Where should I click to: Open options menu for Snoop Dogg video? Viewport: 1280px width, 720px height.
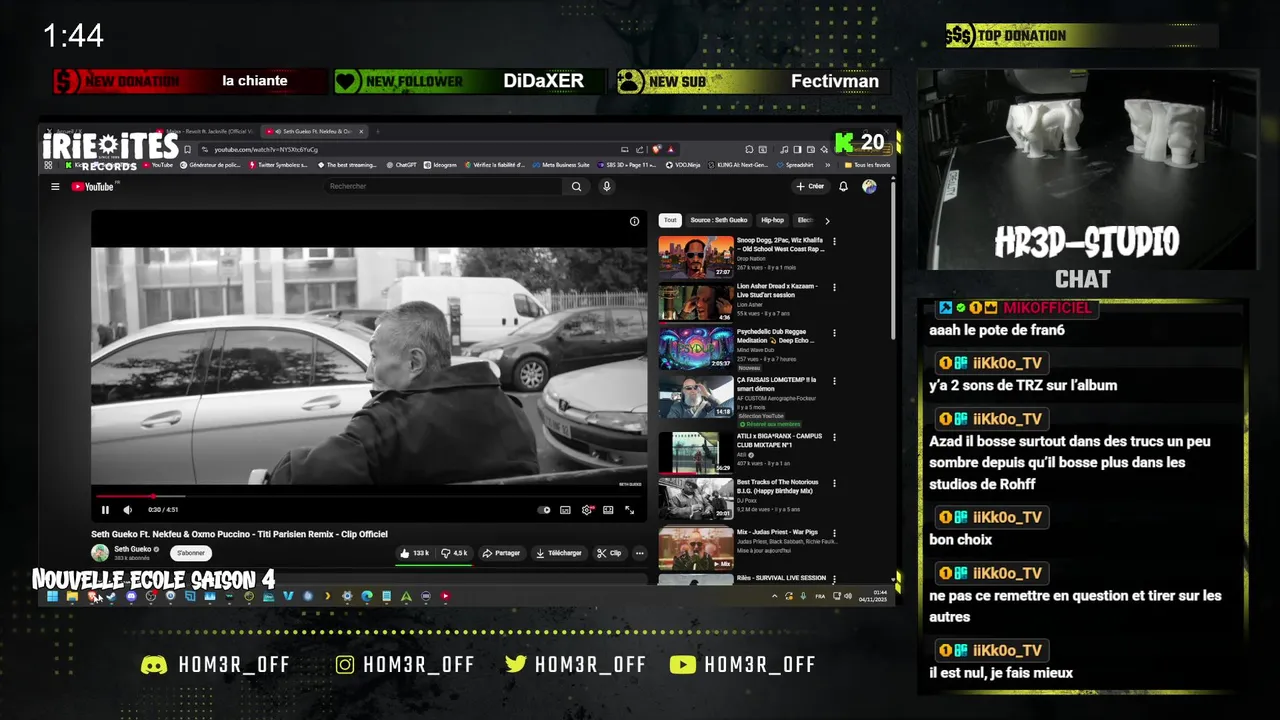coord(835,242)
